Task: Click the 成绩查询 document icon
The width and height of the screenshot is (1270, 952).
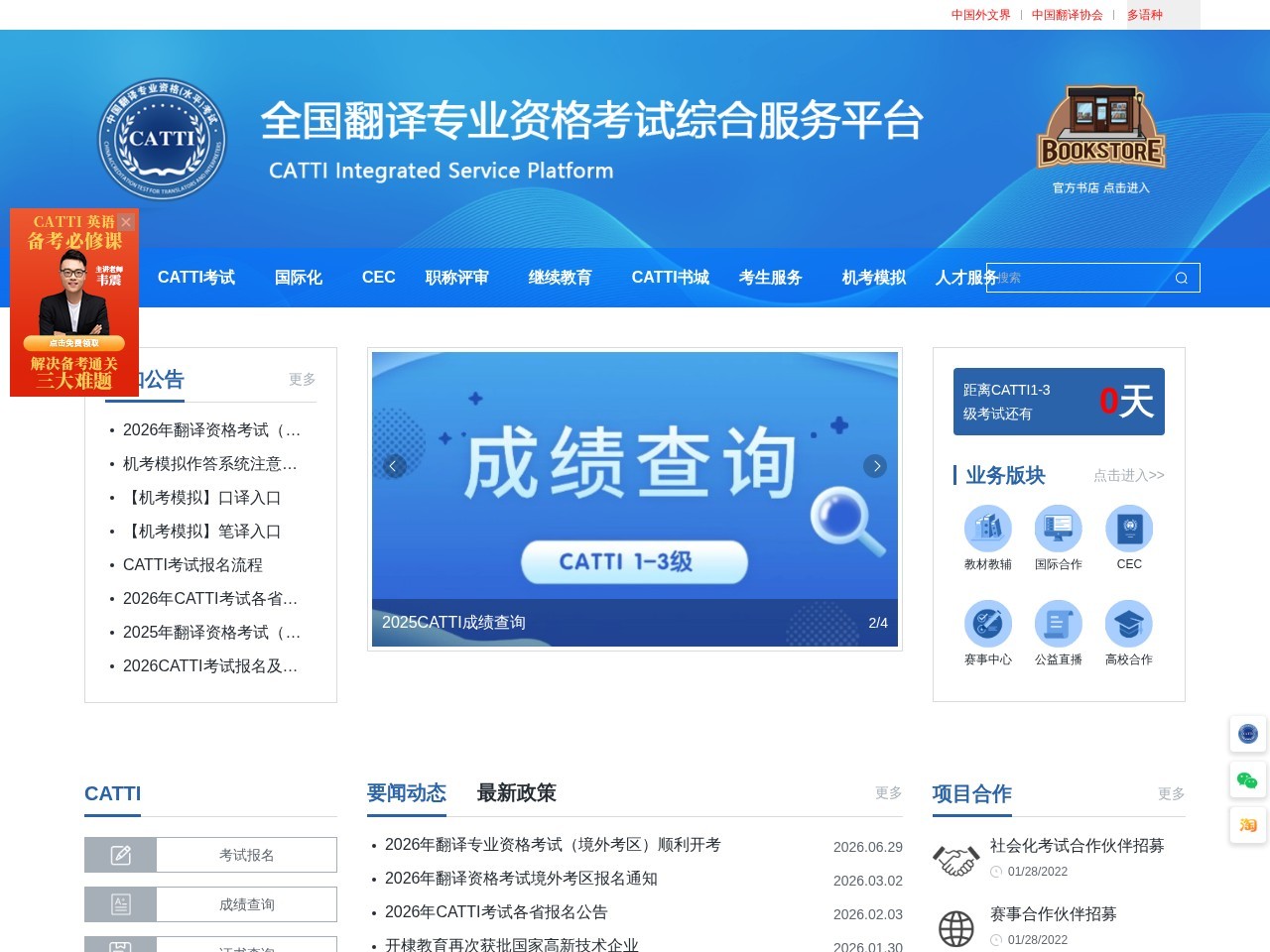Action: [x=121, y=904]
